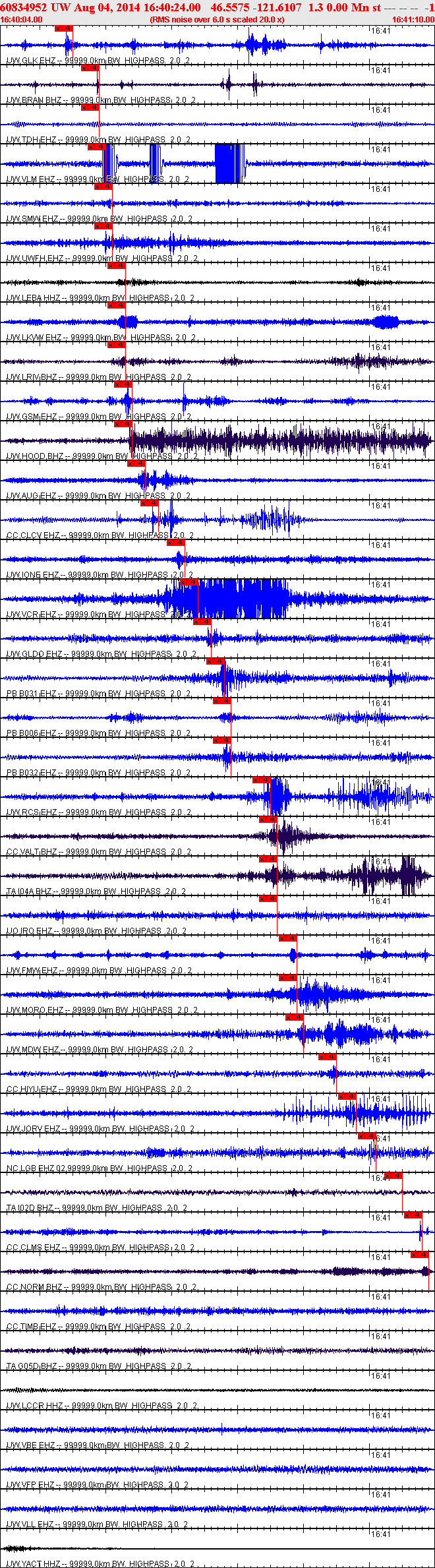Click the clipped waveform burst on UW.VLM trace

[x=229, y=164]
